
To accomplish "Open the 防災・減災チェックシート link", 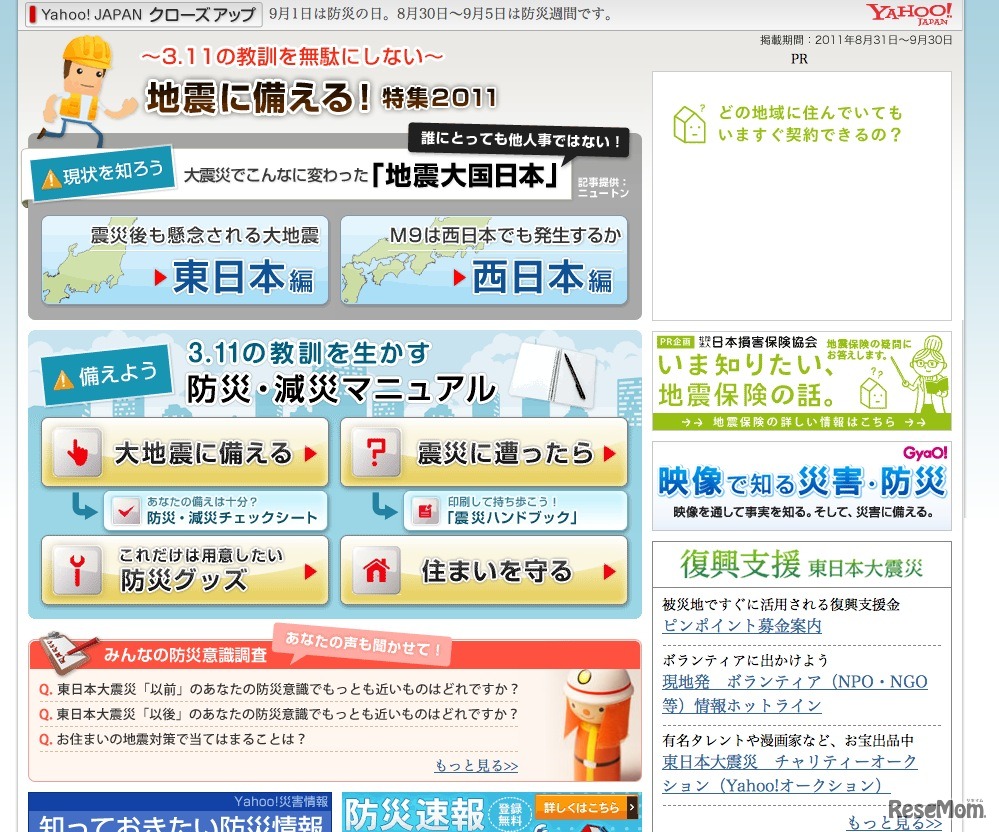I will click(x=216, y=511).
